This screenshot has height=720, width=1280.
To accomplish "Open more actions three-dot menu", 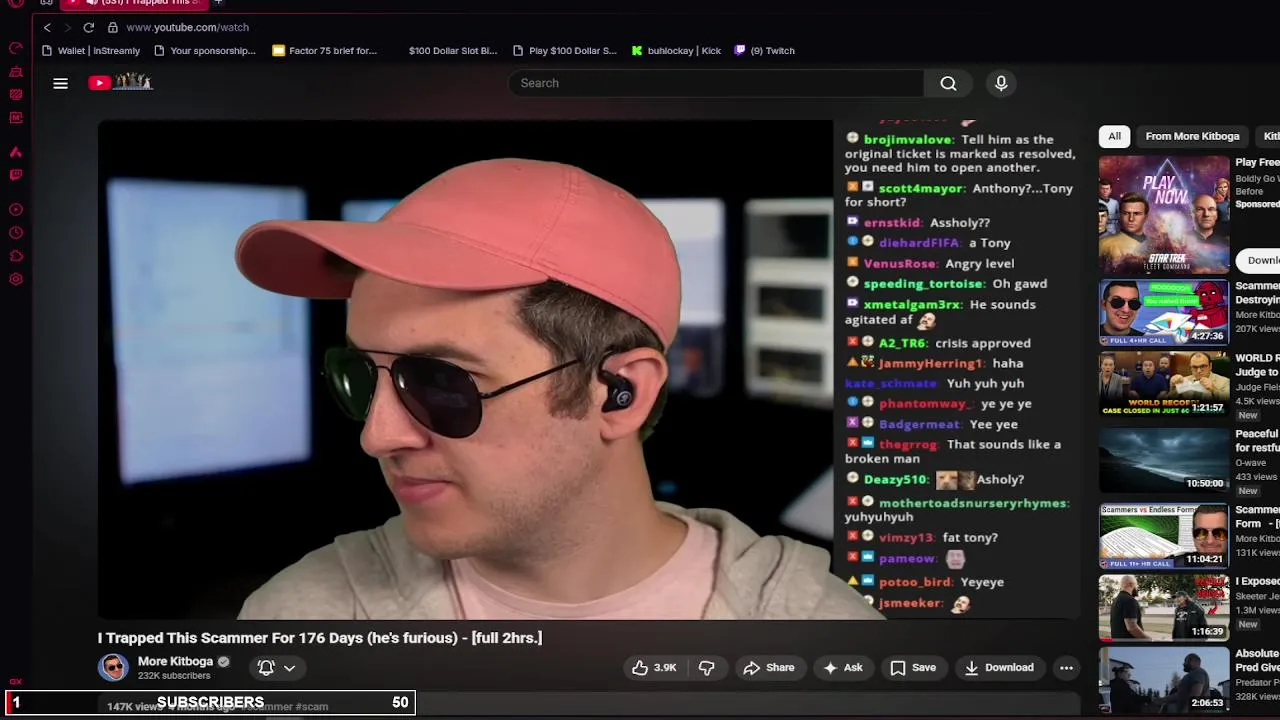I will tap(1066, 667).
